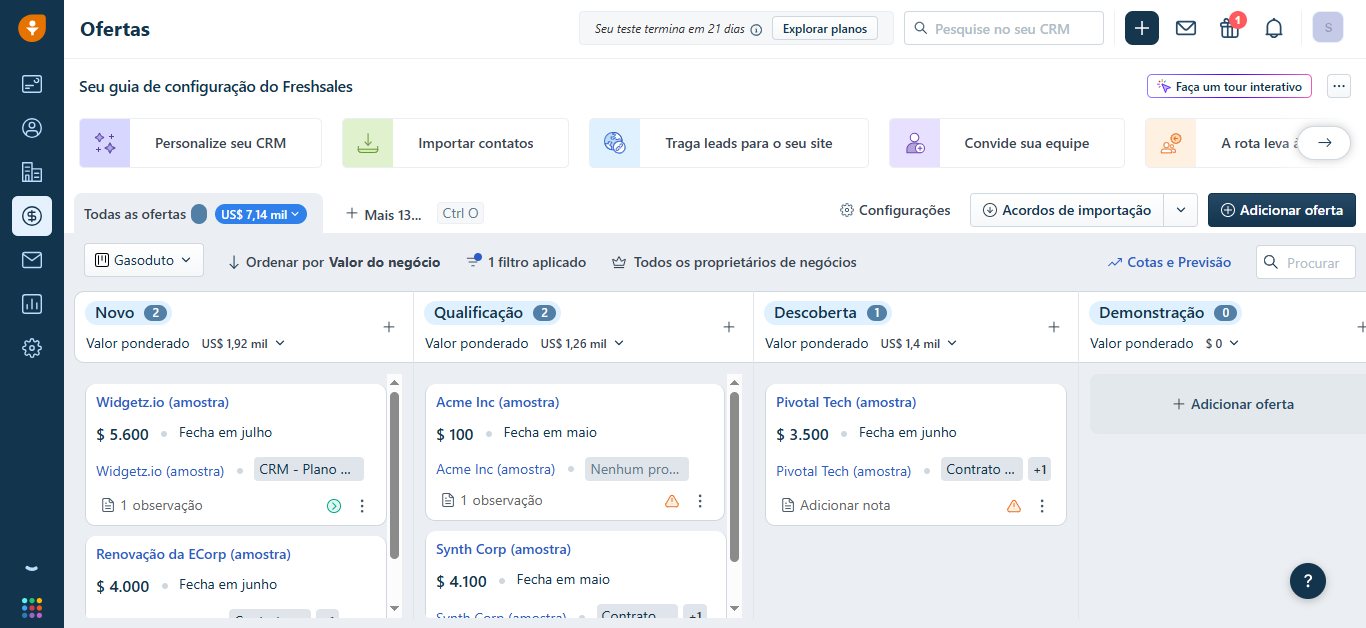Viewport: 1366px width, 628px height.
Task: Expand the Acordos de importação dropdown arrow
Action: pos(1181,210)
